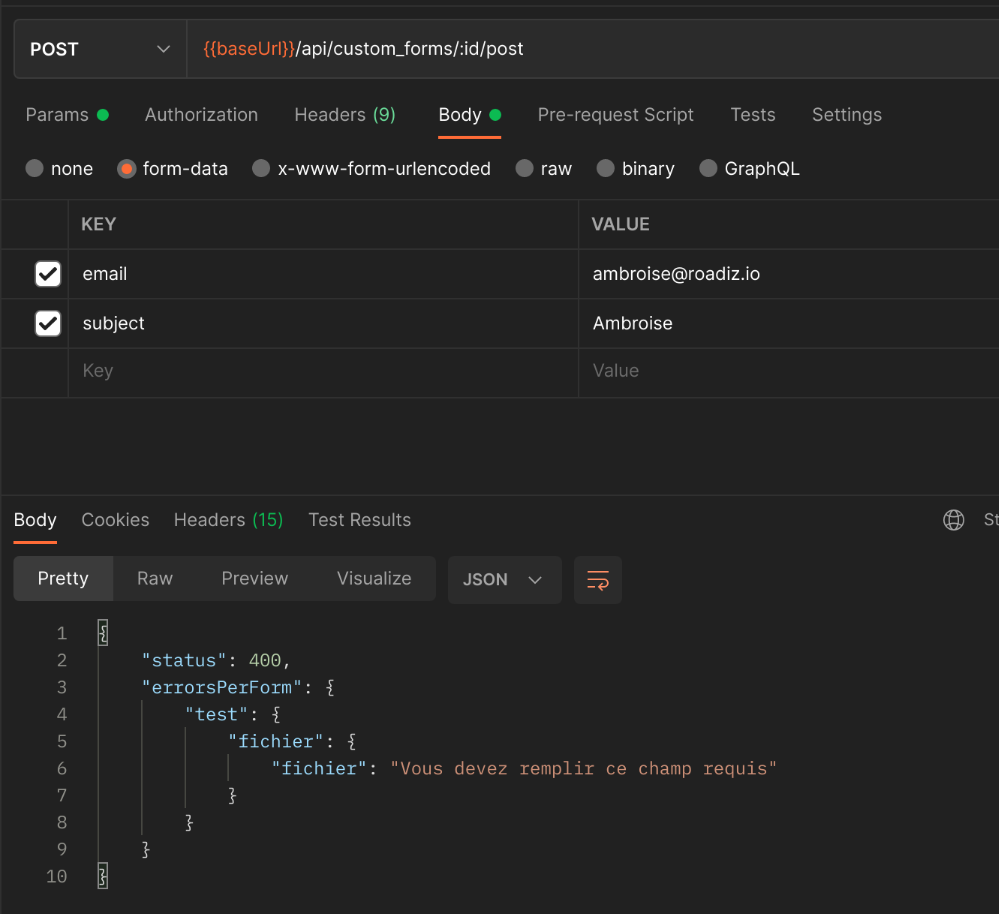The image size is (999, 914).
Task: Open the response Headers (15) tab
Action: tap(229, 520)
